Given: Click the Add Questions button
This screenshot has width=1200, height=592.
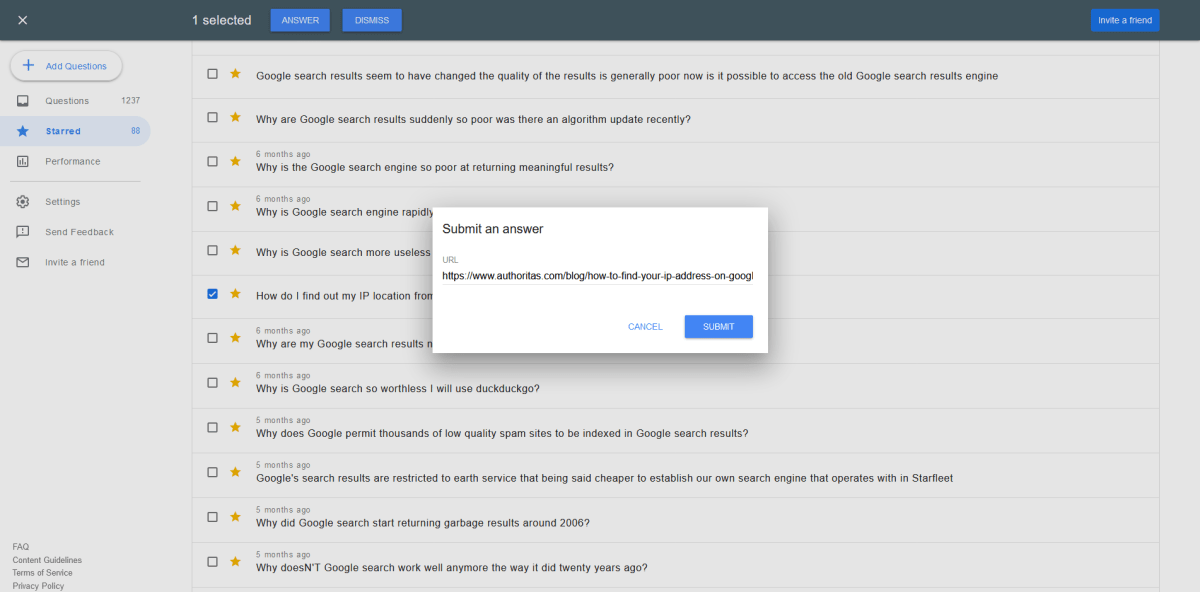Looking at the screenshot, I should (66, 66).
